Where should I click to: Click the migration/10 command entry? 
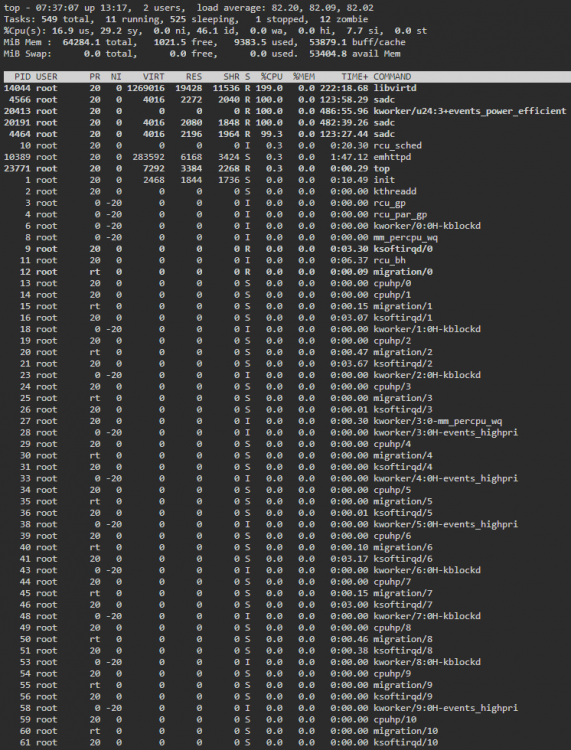click(406, 731)
